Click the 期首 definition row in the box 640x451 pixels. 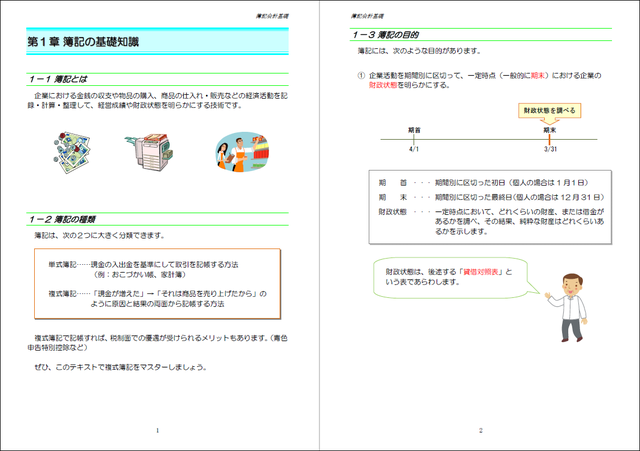click(x=483, y=183)
